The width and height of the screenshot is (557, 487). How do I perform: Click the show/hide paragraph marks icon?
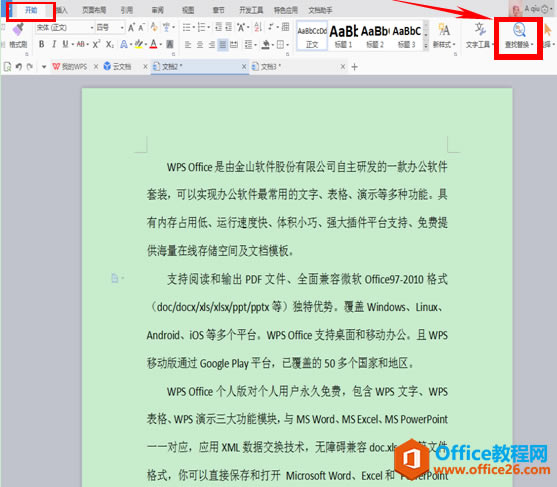click(272, 27)
